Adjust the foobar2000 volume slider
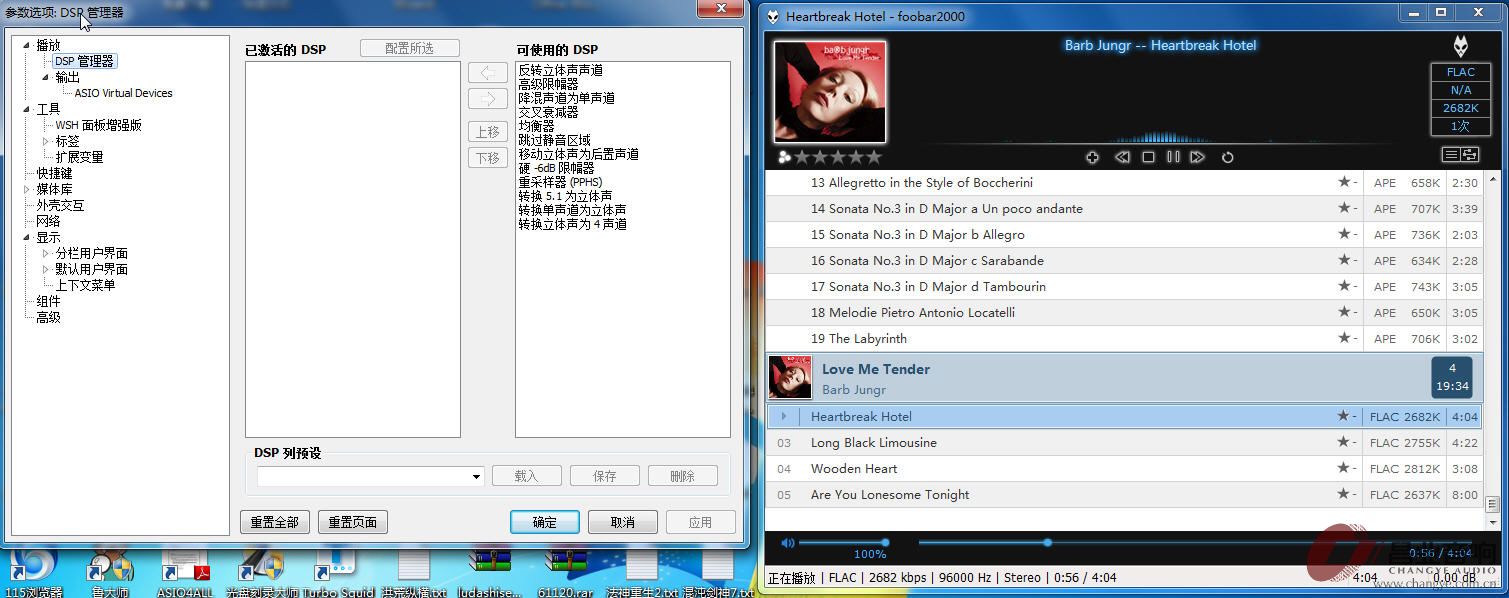Image resolution: width=1509 pixels, height=598 pixels. point(841,543)
